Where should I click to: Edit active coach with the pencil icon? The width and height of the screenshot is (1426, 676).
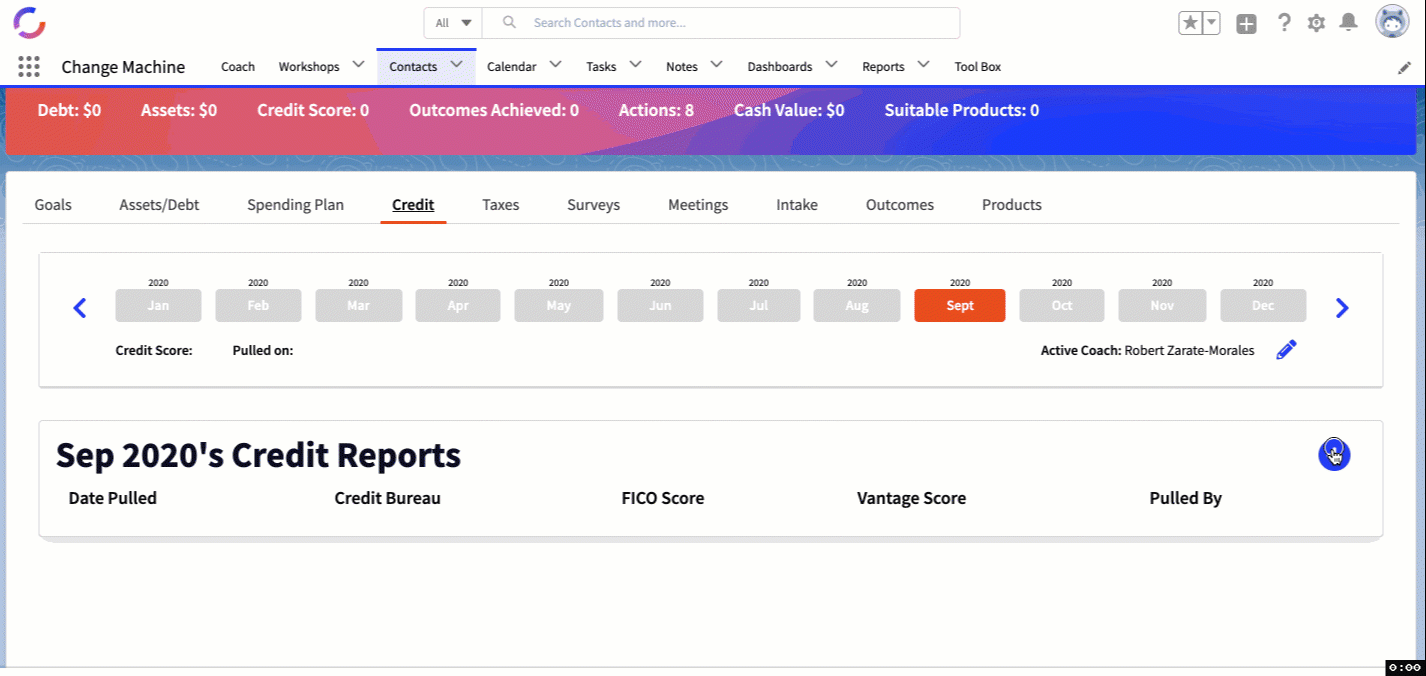1286,350
